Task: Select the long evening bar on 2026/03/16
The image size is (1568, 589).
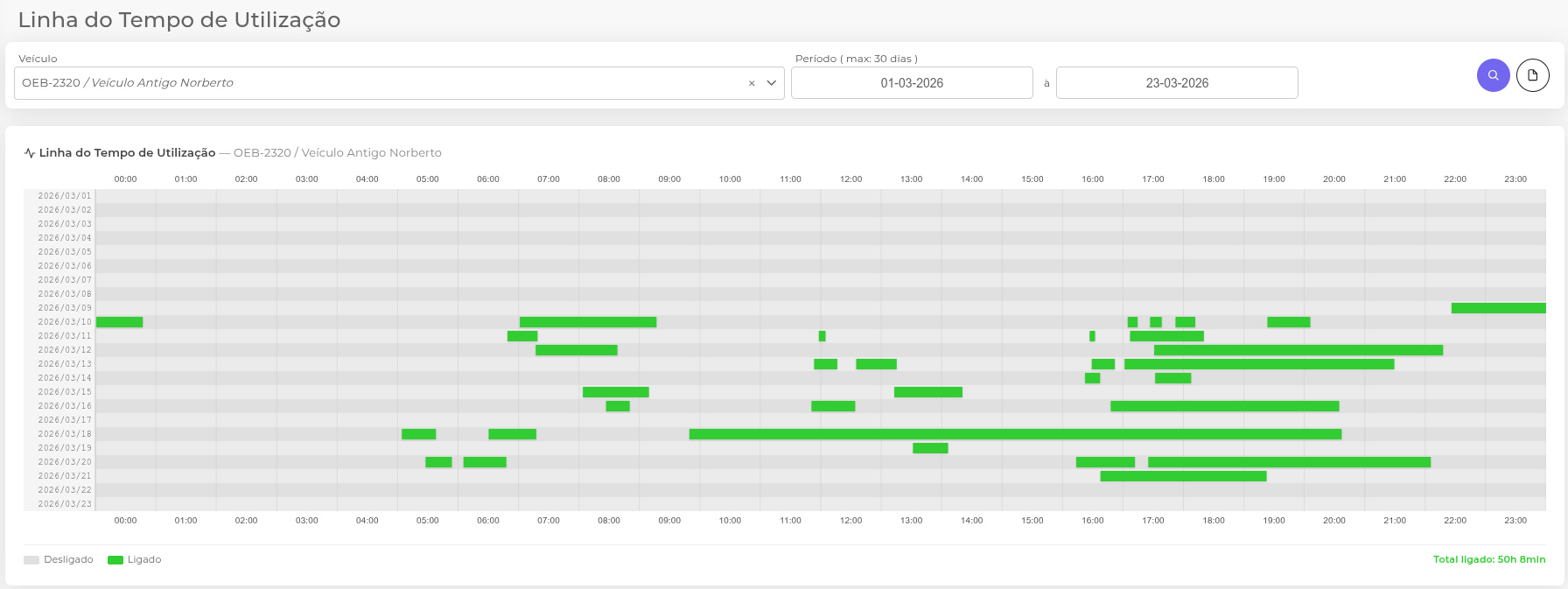Action: [x=1224, y=406]
